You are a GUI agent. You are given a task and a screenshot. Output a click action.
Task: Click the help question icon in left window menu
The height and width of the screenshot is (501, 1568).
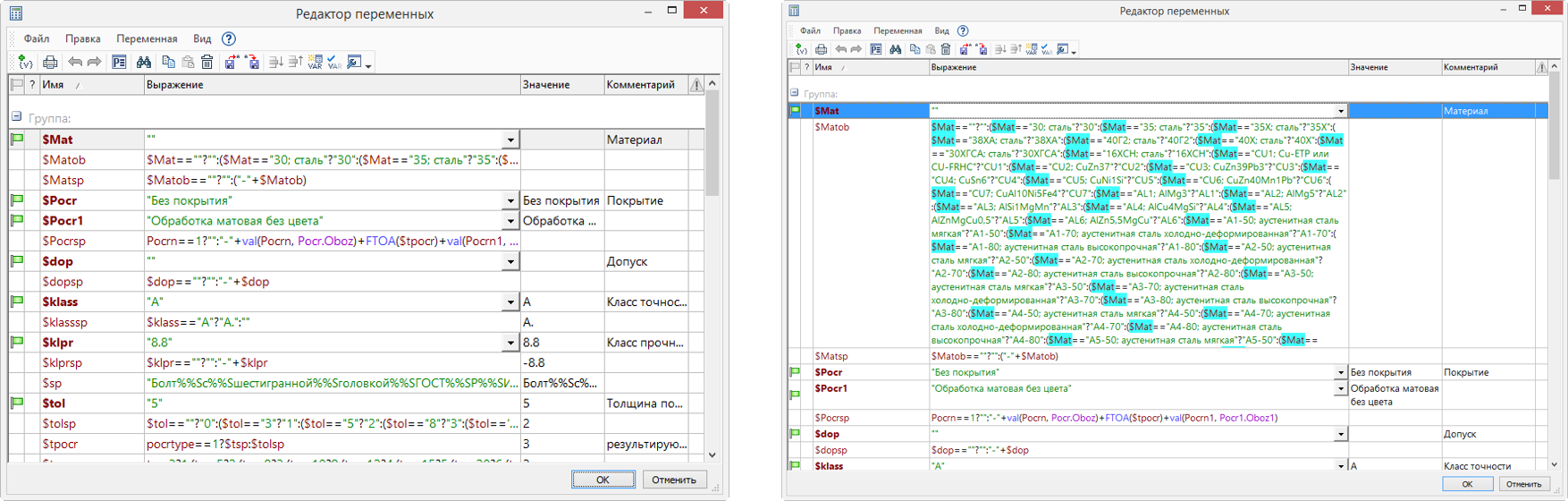(x=229, y=38)
